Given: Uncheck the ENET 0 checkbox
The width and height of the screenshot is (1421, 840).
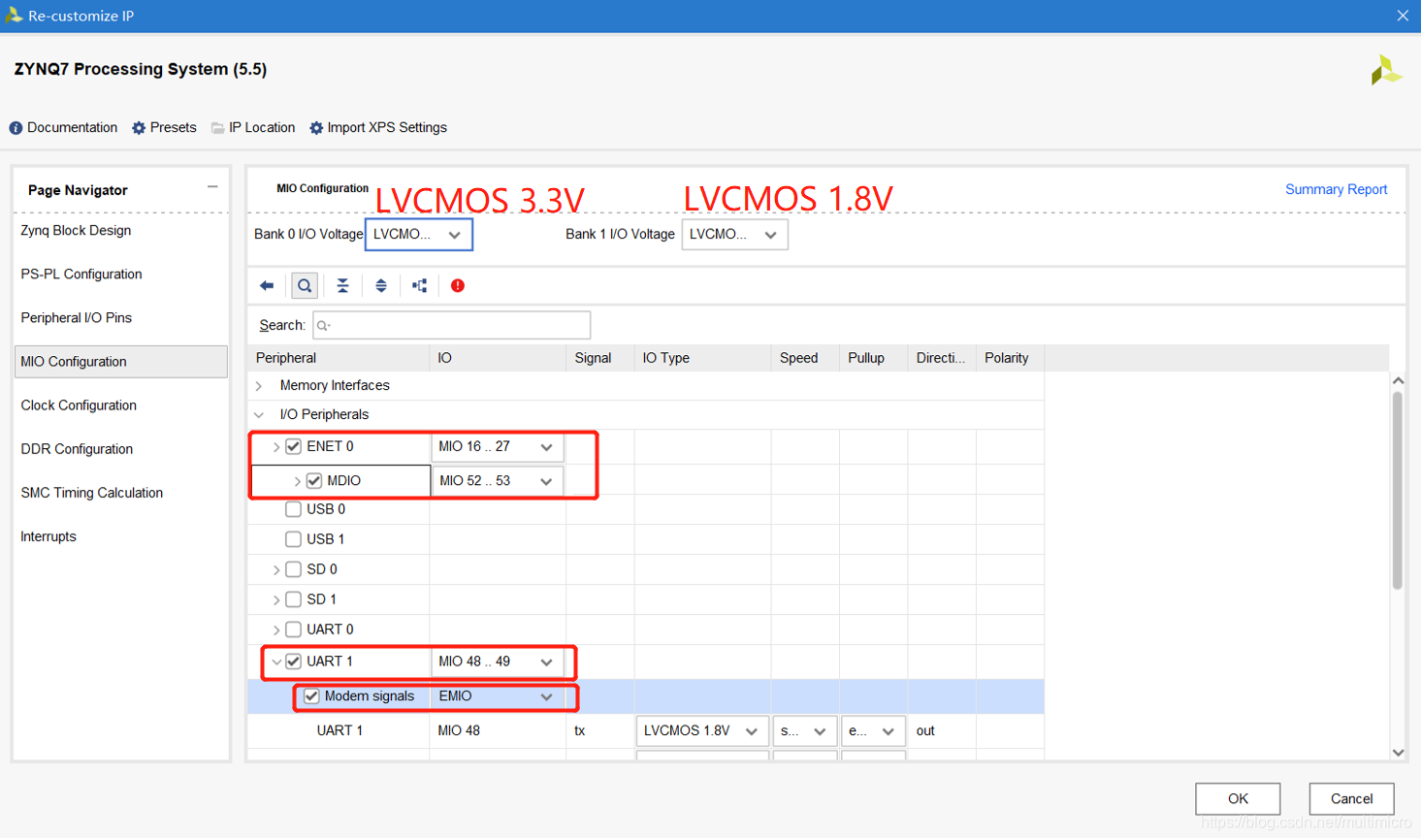Looking at the screenshot, I should 293,447.
